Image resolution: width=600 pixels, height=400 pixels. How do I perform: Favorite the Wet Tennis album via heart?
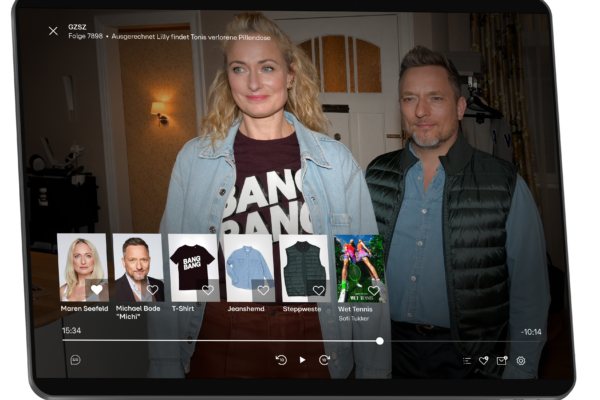click(x=373, y=290)
